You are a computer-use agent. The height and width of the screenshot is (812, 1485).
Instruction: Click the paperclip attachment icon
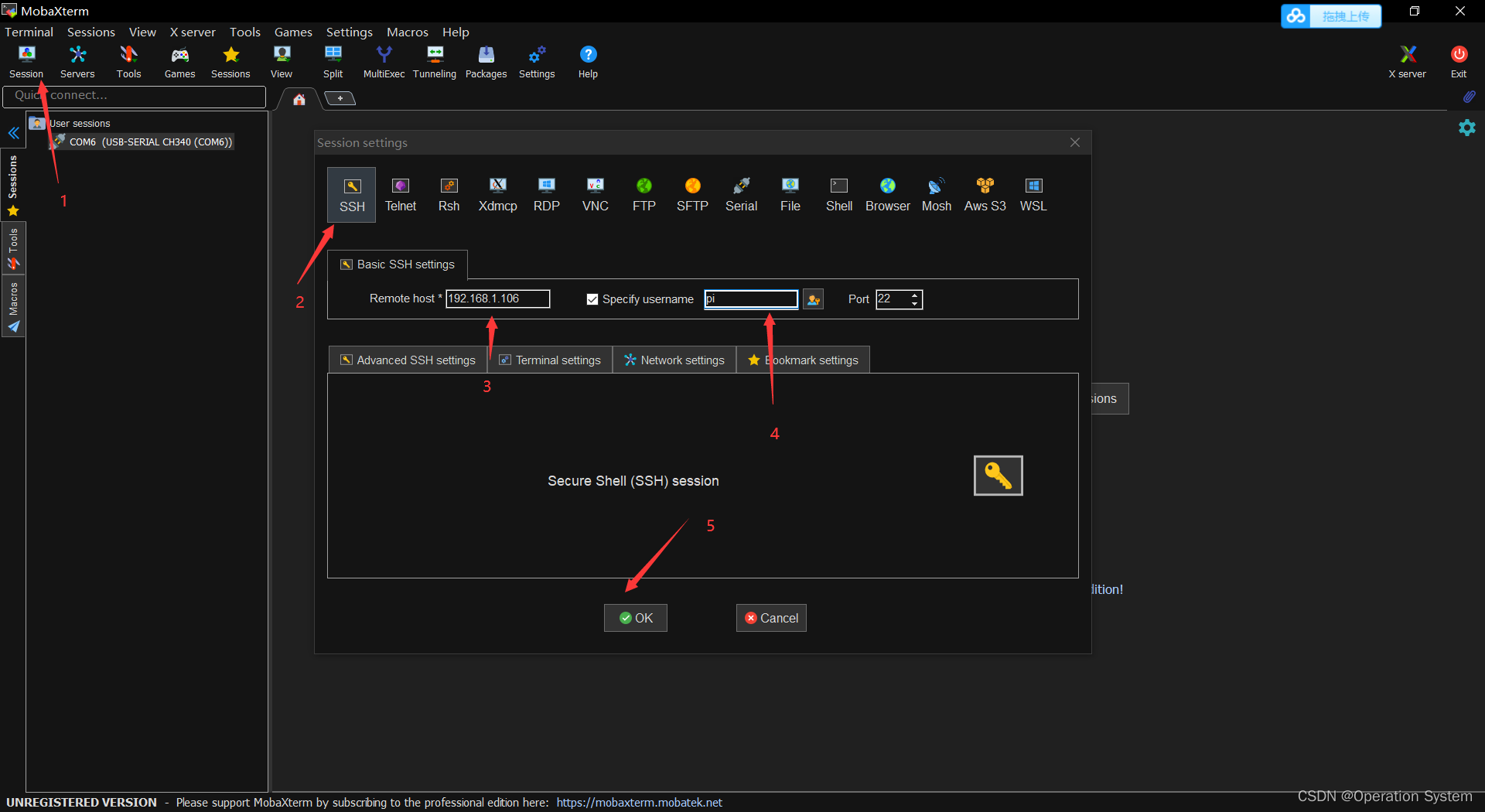click(1469, 97)
